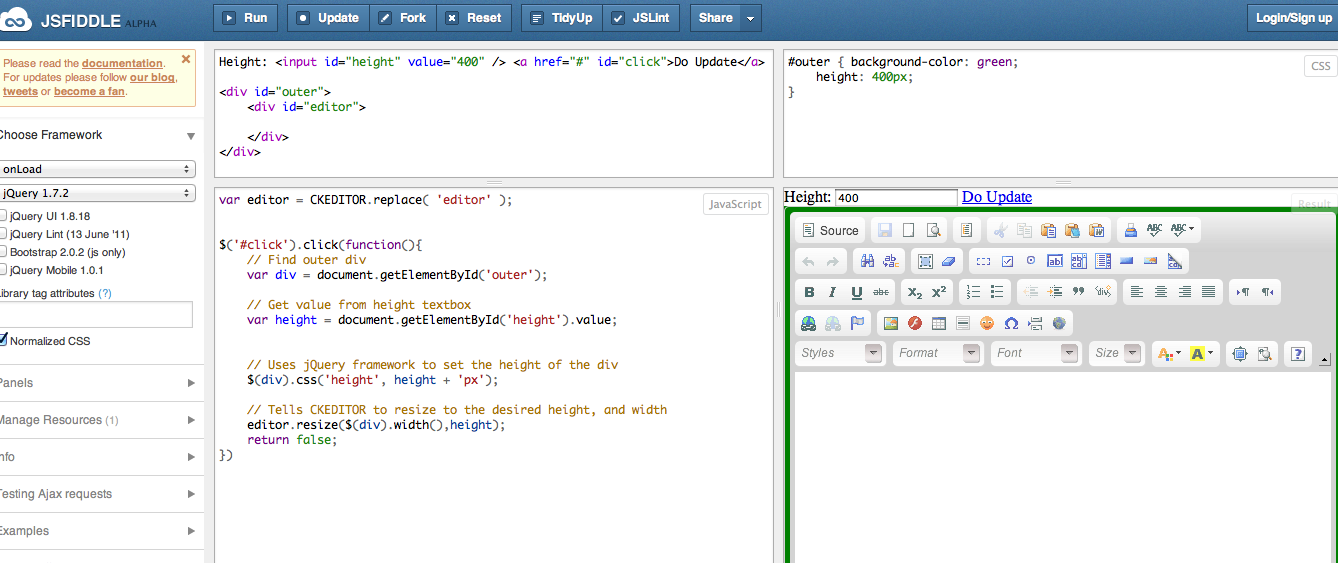Open About CKEditor help icon
This screenshot has width=1338, height=563.
(x=1298, y=353)
